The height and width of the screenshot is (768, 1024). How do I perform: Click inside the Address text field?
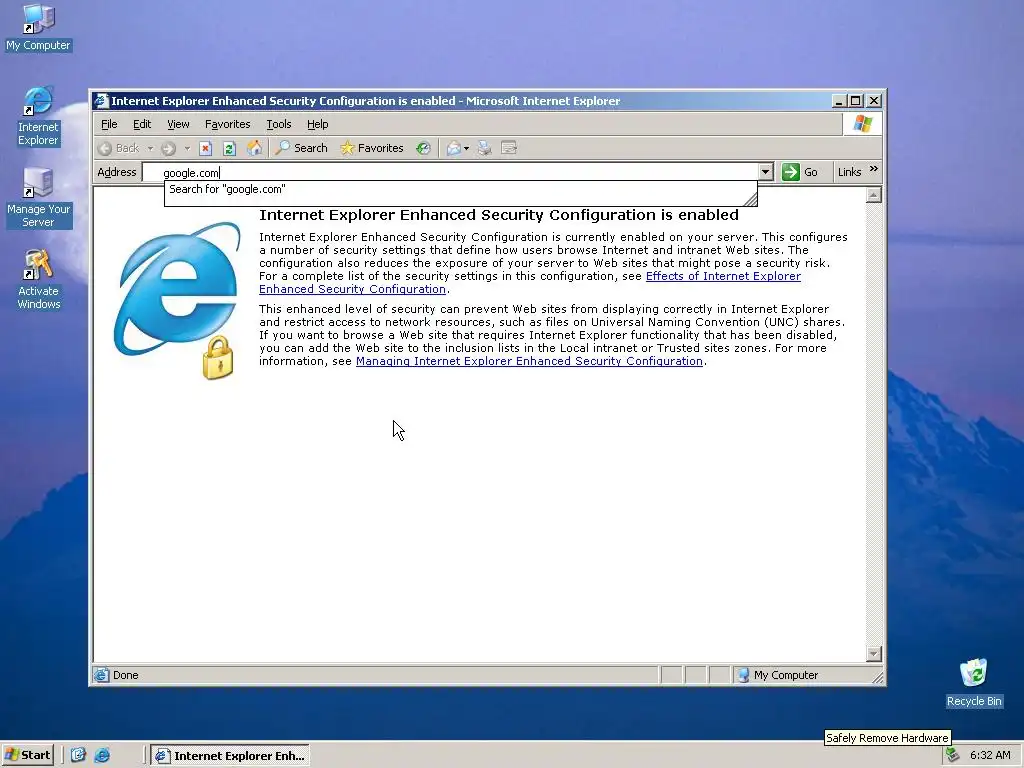coord(451,172)
